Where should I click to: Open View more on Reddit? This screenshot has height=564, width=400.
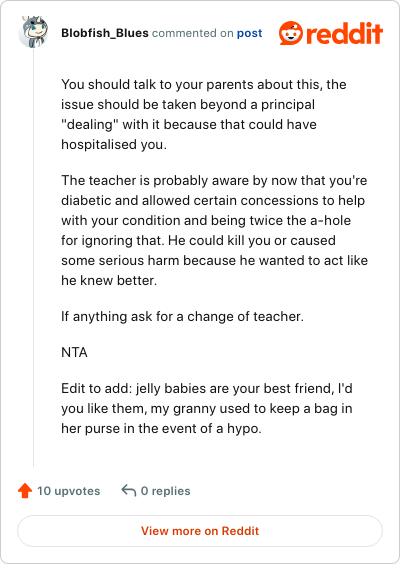point(200,531)
